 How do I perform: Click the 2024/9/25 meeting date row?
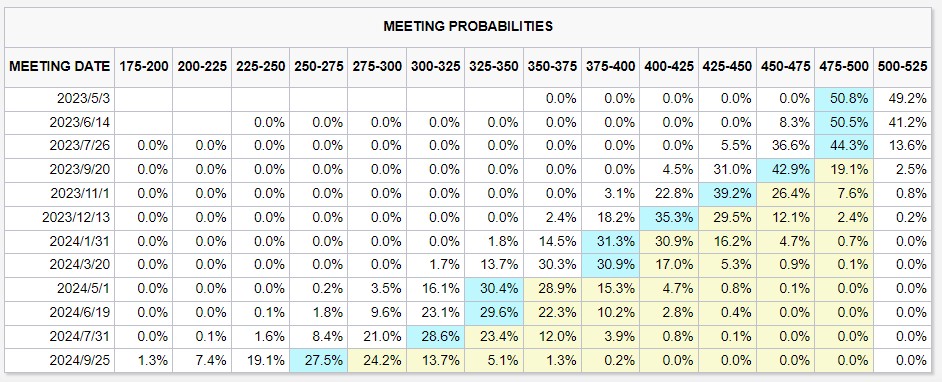[468, 360]
